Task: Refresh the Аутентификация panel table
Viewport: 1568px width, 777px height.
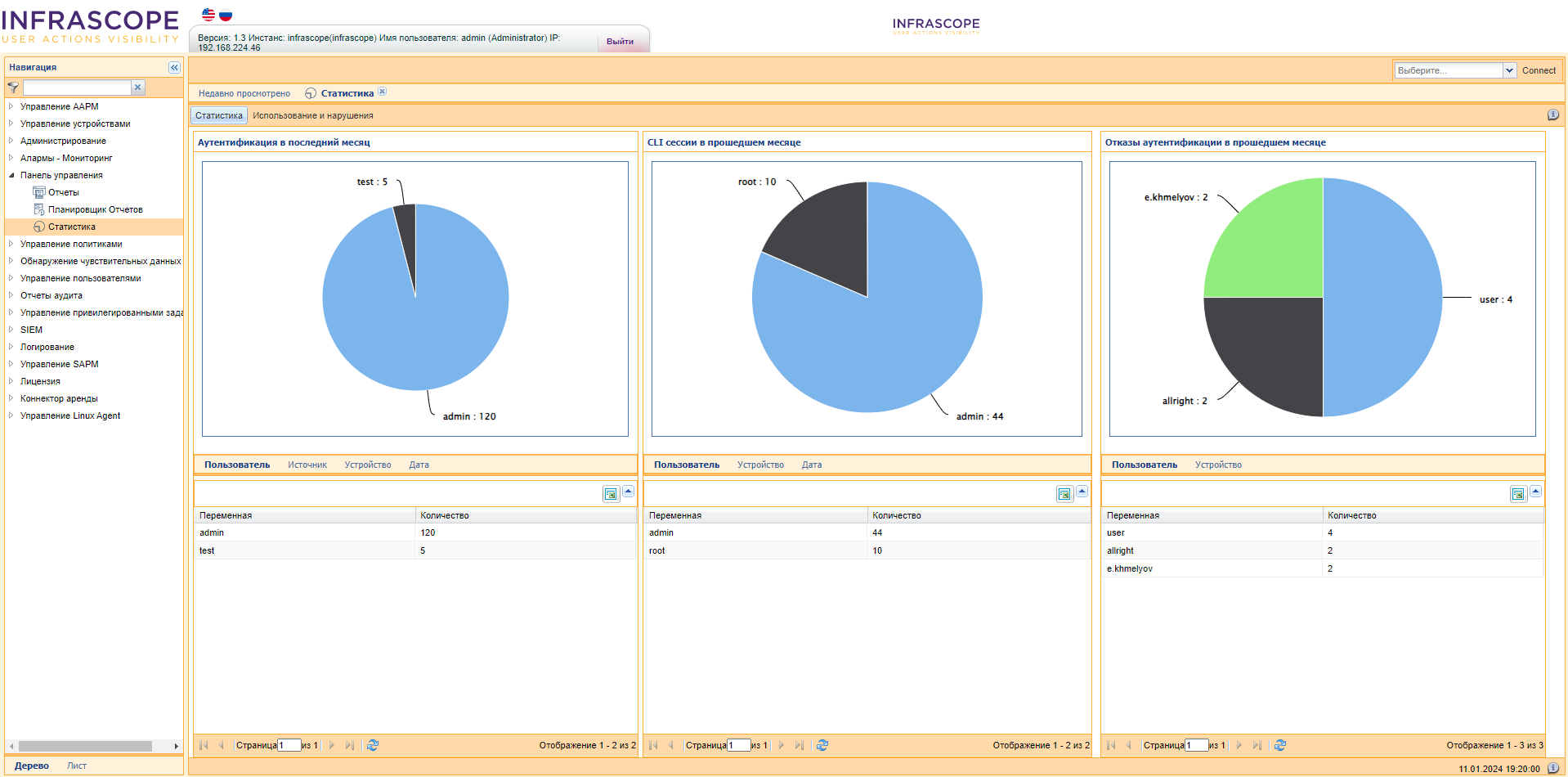Action: [x=373, y=745]
